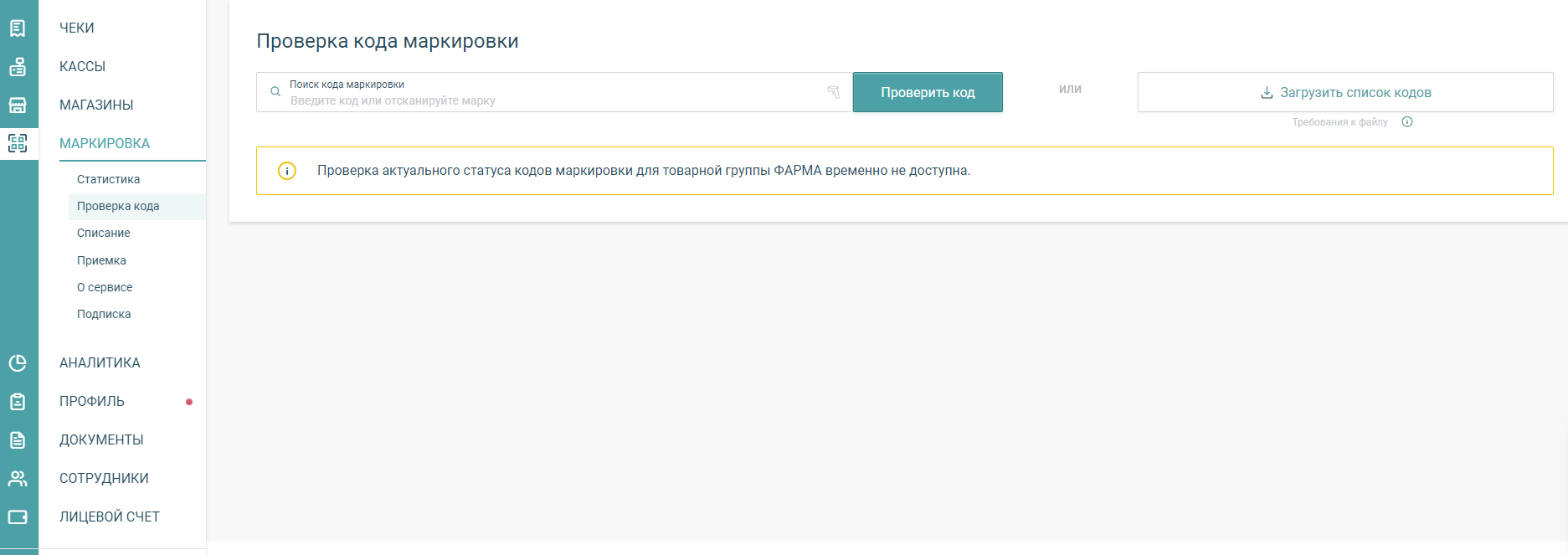Select Проверка кода submenu item
The width and height of the screenshot is (1568, 555).
(137, 206)
